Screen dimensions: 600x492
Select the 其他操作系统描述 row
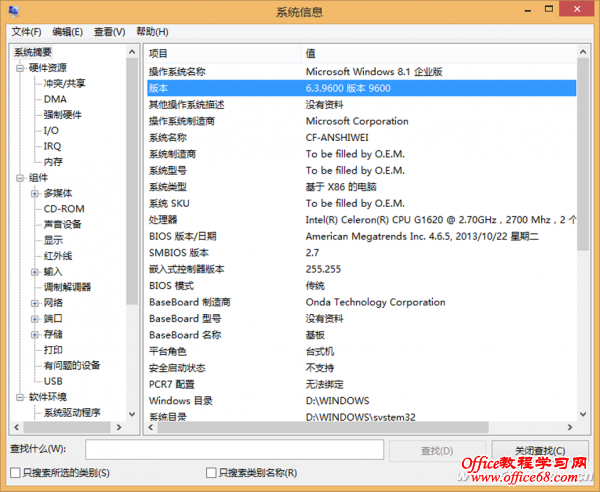pos(362,104)
